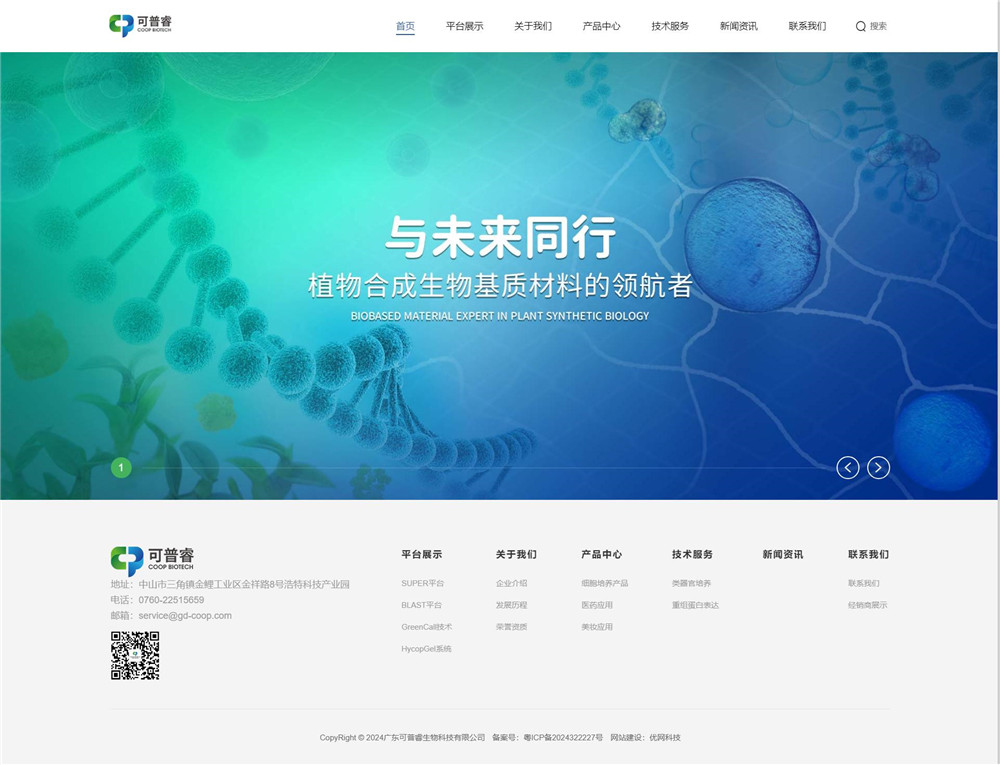The image size is (1000, 765).
Task: Open 新闻资讯 in the top navigation
Action: [738, 26]
